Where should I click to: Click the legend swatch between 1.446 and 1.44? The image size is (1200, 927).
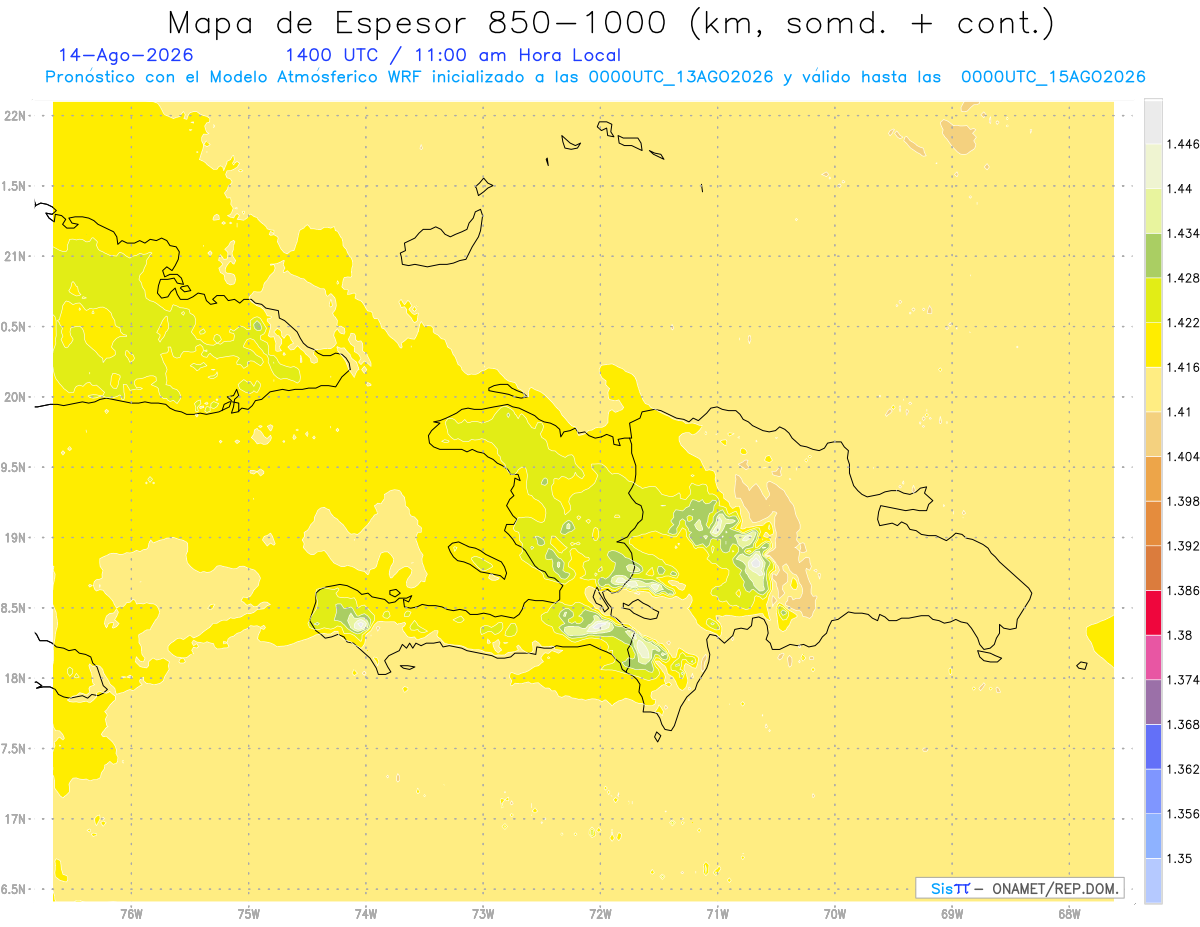click(x=1153, y=166)
